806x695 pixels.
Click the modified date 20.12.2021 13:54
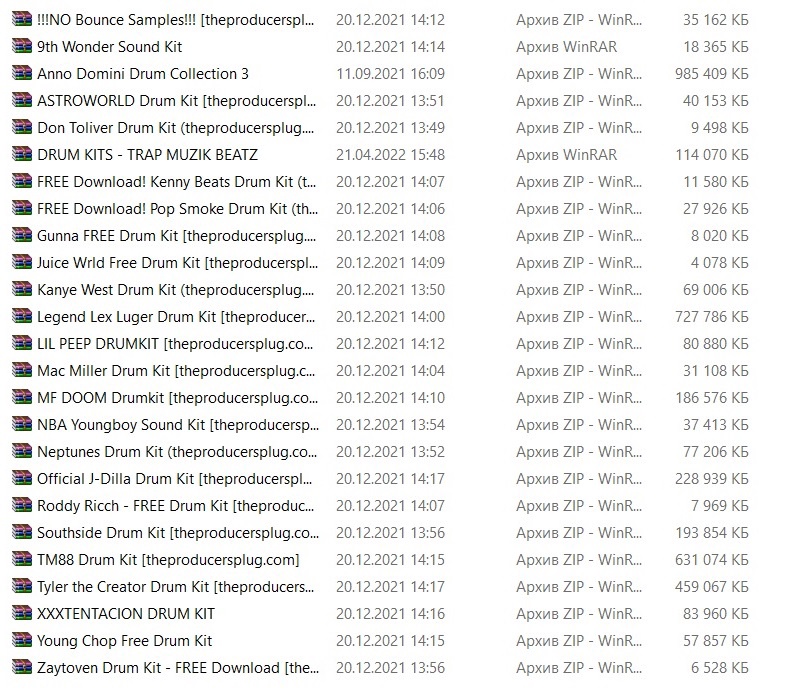point(391,425)
